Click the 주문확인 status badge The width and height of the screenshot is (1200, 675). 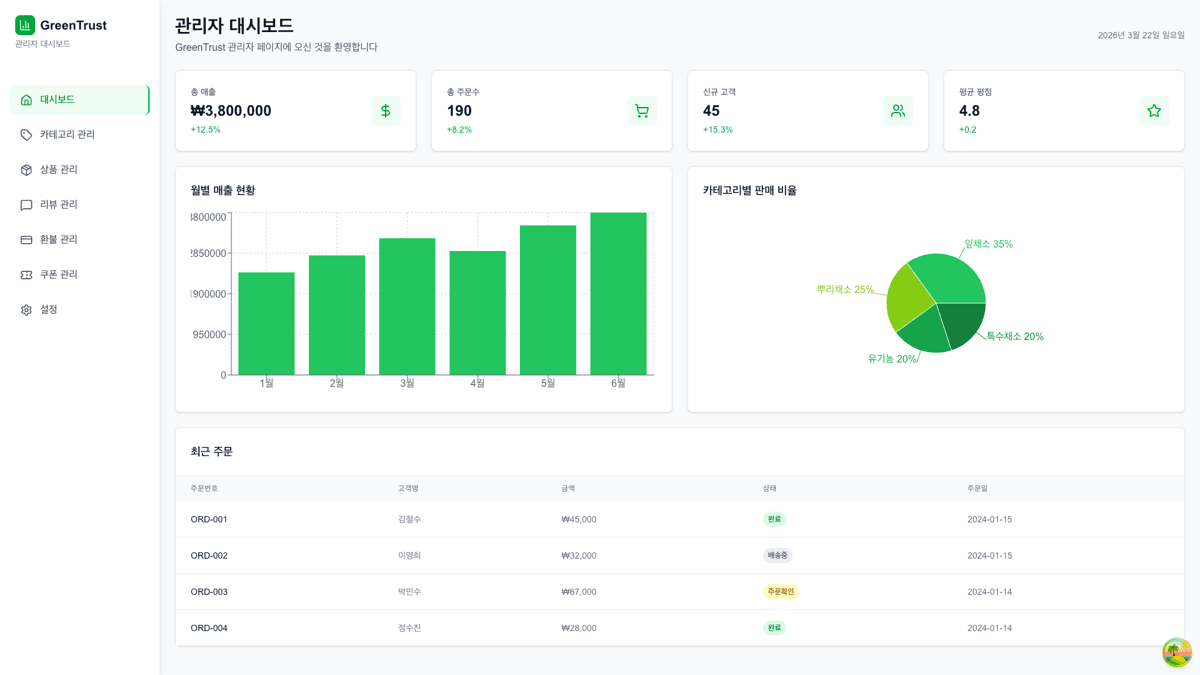[x=780, y=592]
